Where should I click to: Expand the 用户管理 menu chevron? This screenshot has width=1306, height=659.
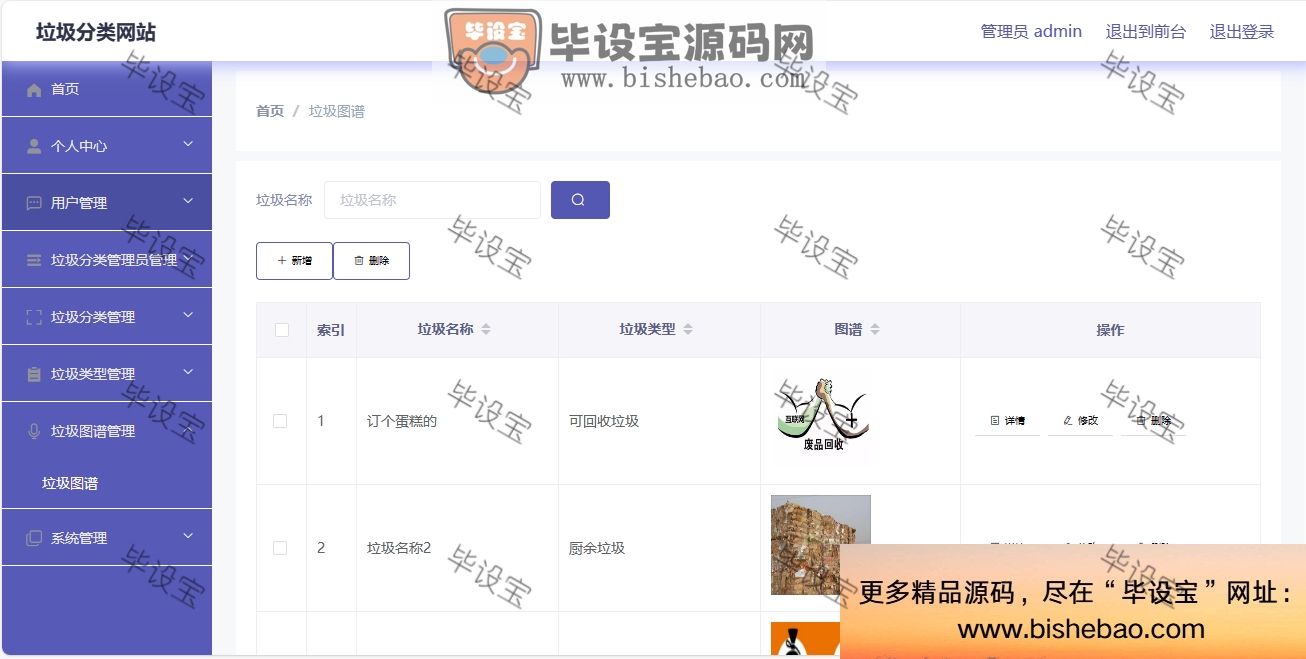[188, 202]
